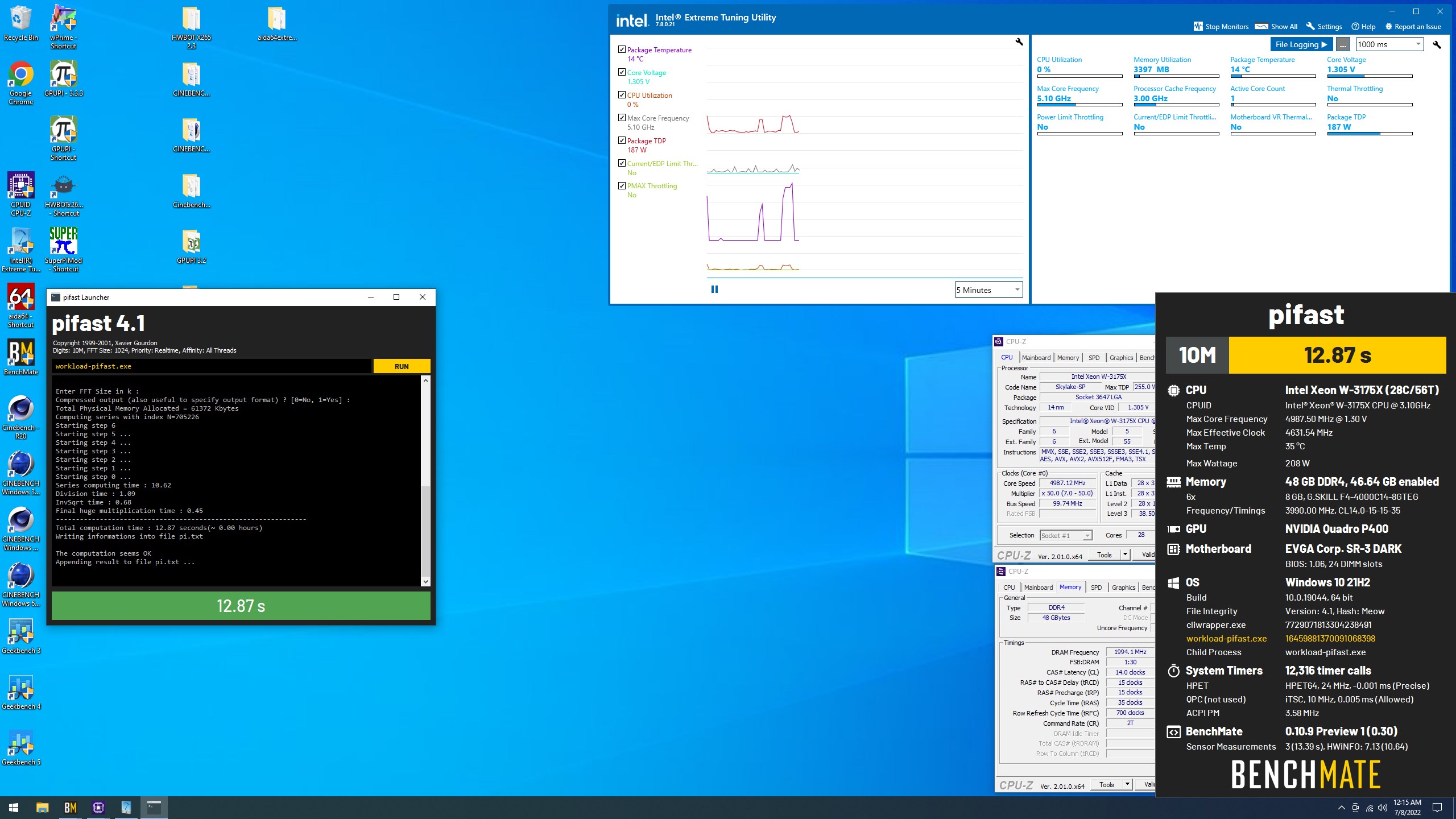The height and width of the screenshot is (819, 1456).
Task: Click Show All in XTU toolbar
Action: 1276,26
